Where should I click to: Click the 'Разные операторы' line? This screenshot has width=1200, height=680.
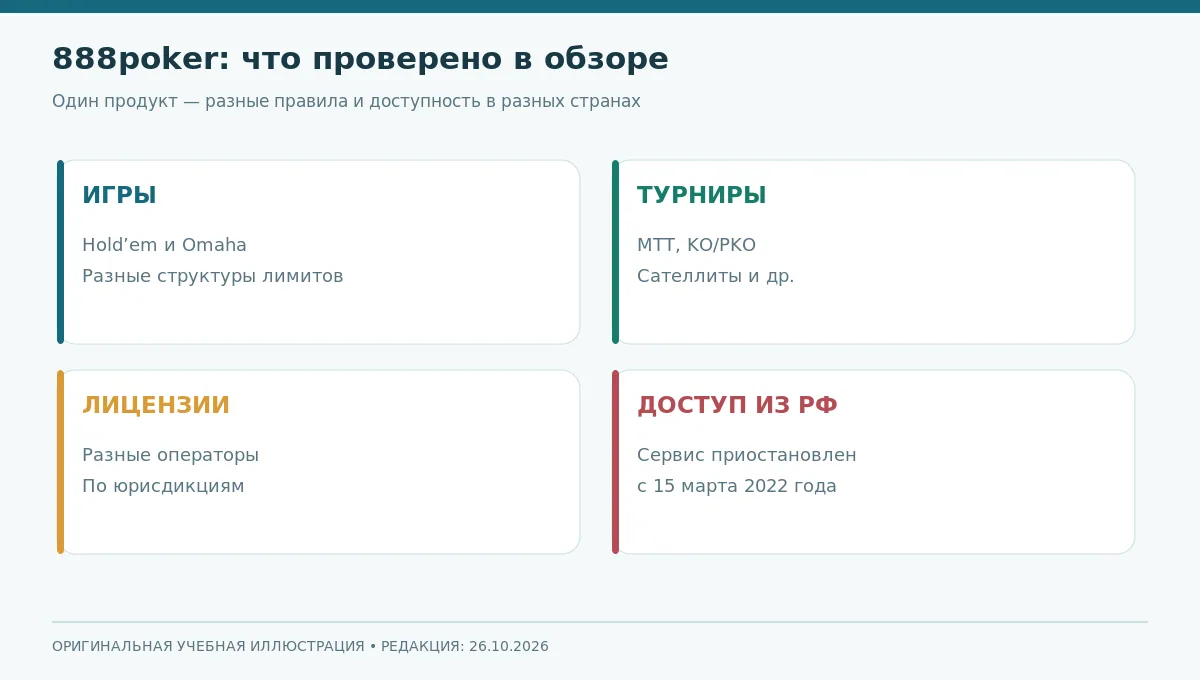click(x=170, y=456)
